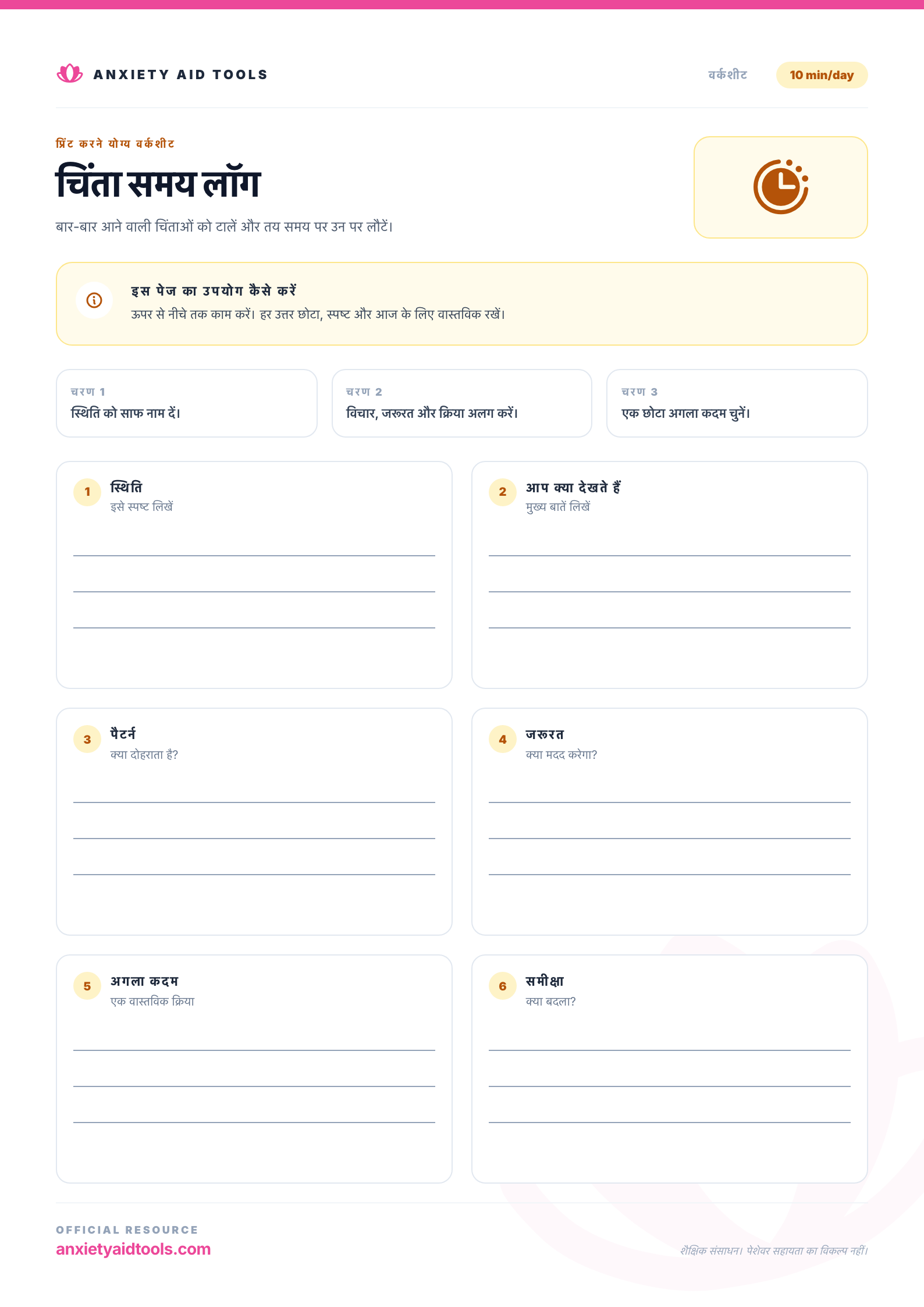Select the number 2 badge
Screen dimensions: 924x1307
click(x=503, y=492)
